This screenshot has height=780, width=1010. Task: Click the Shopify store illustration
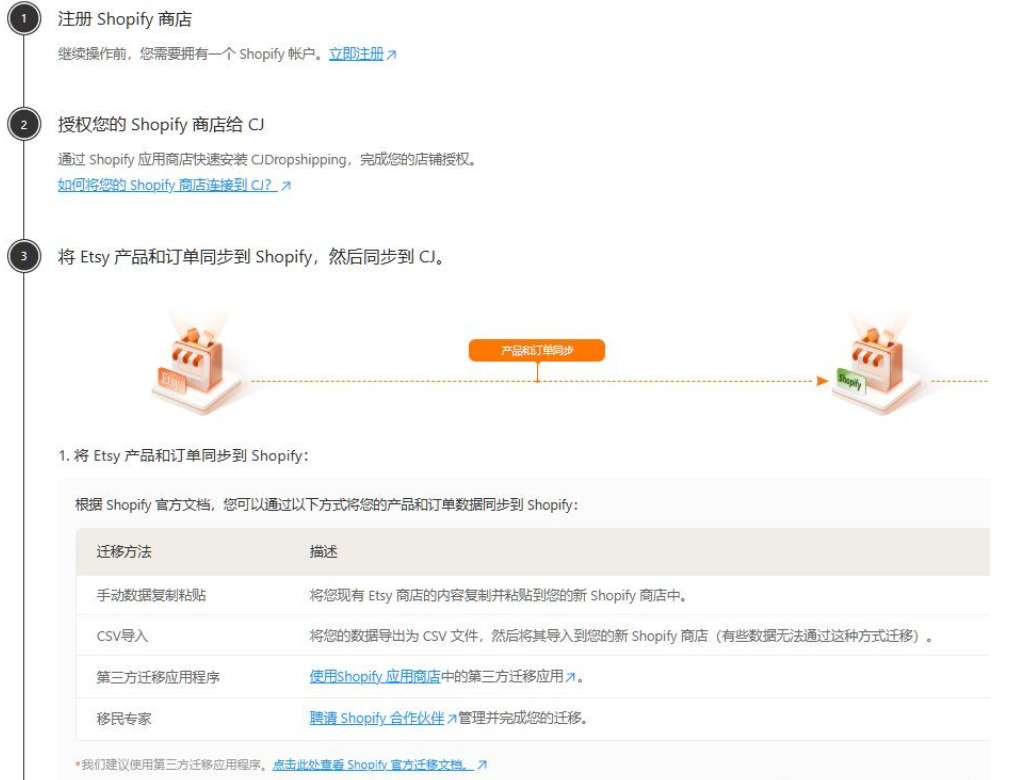879,364
